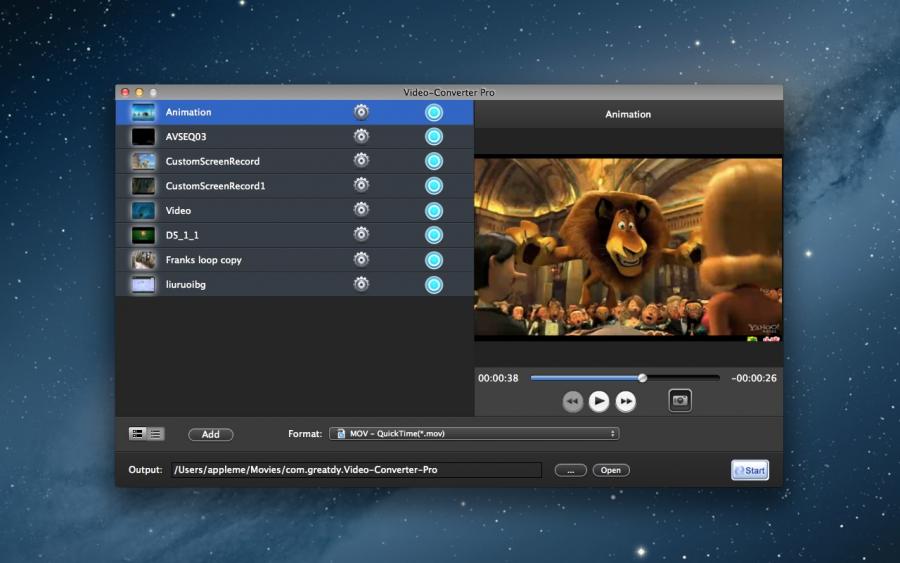900x563 pixels.
Task: Click the liuruoibg thumbnail
Action: (143, 285)
